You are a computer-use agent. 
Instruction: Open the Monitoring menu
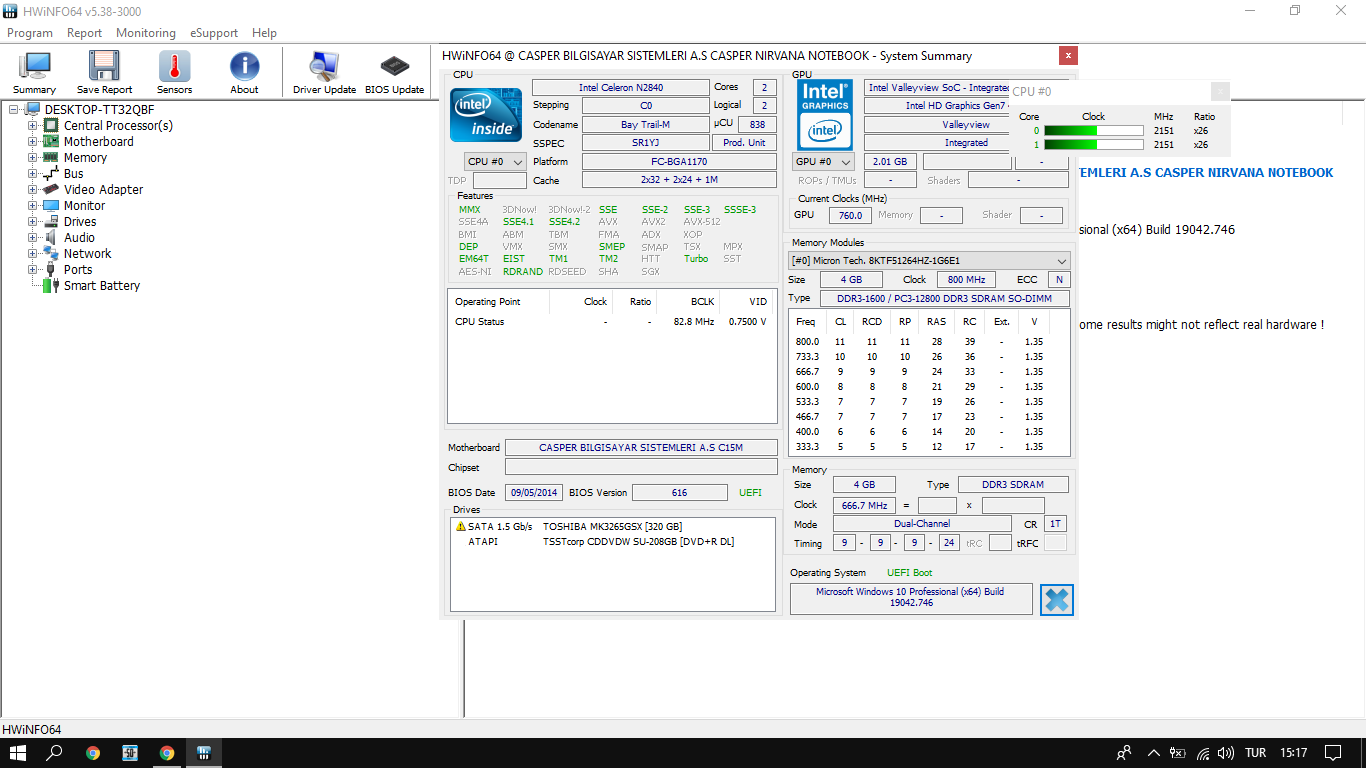(x=145, y=33)
